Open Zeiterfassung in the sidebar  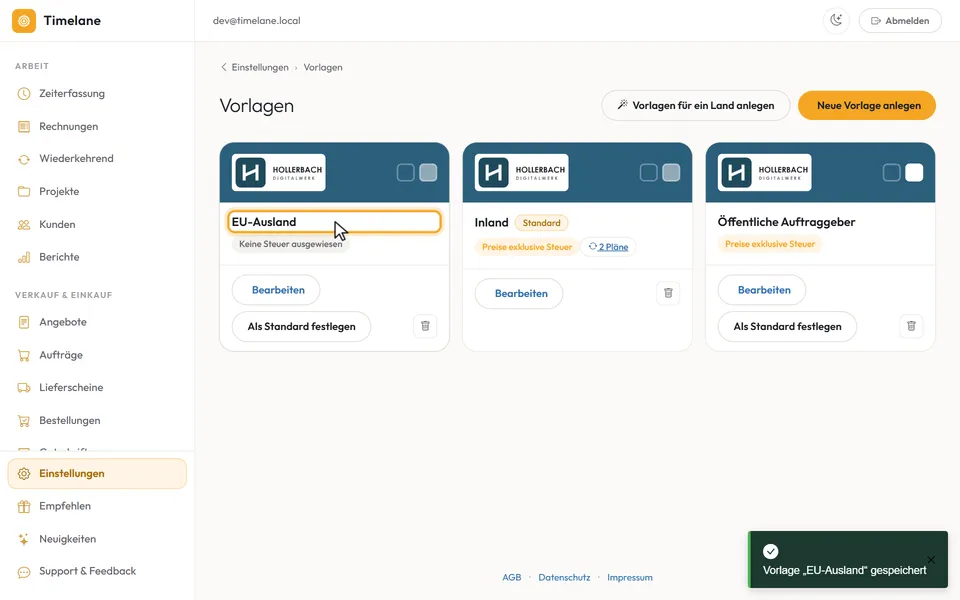pyautogui.click(x=97, y=94)
